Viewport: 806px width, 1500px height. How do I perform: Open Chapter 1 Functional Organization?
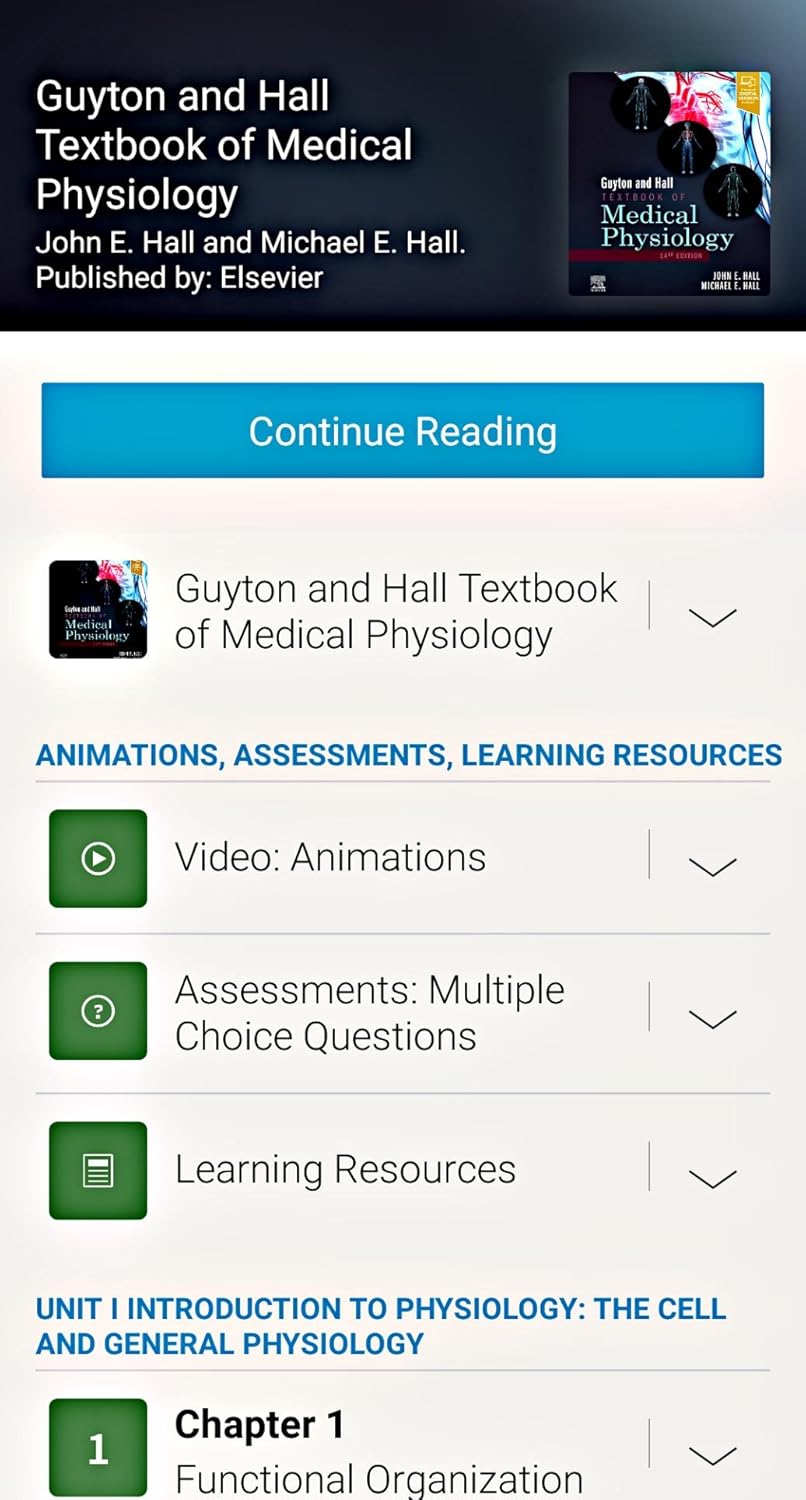click(x=378, y=1452)
